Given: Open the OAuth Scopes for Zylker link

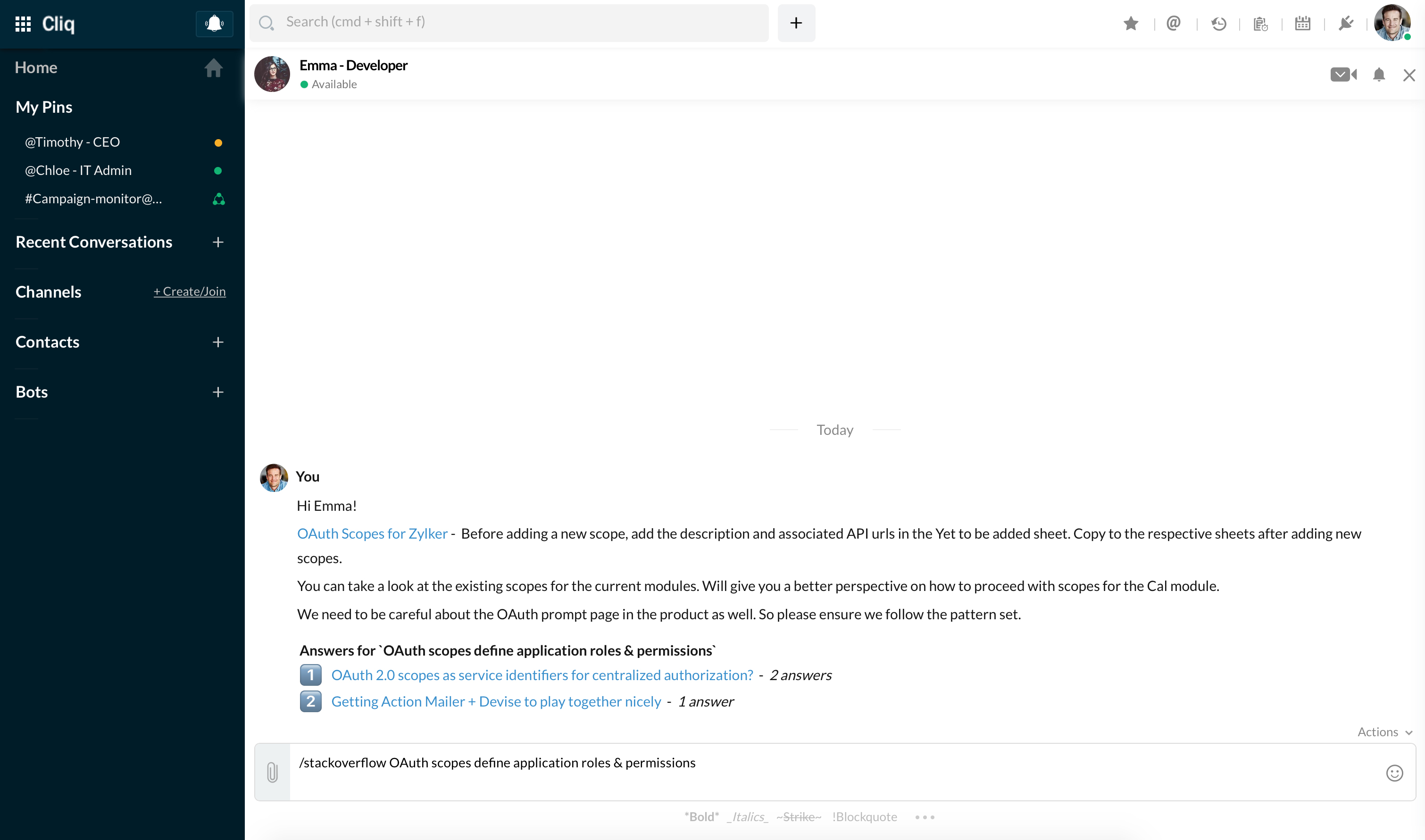Looking at the screenshot, I should pos(372,534).
